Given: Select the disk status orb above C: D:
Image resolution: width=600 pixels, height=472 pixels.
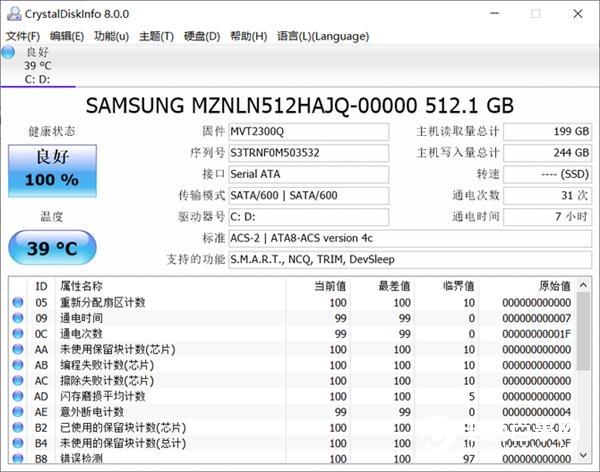Looking at the screenshot, I should pos(8,52).
